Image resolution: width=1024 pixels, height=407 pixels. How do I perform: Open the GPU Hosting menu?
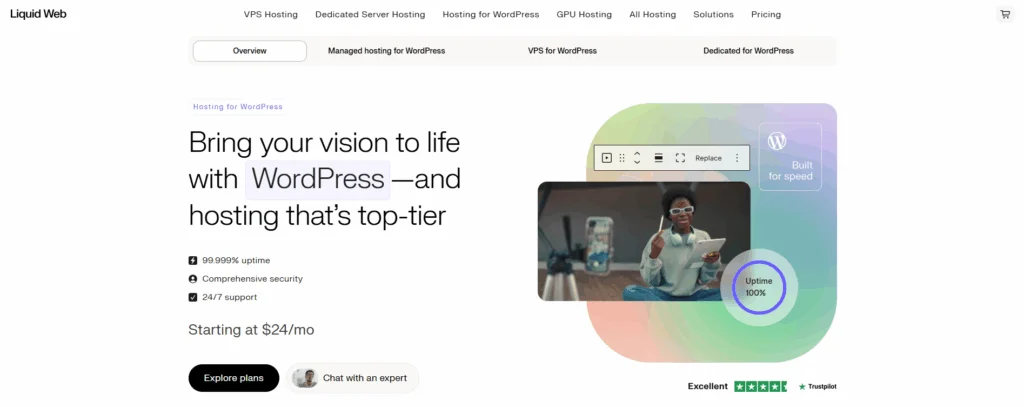tap(584, 14)
